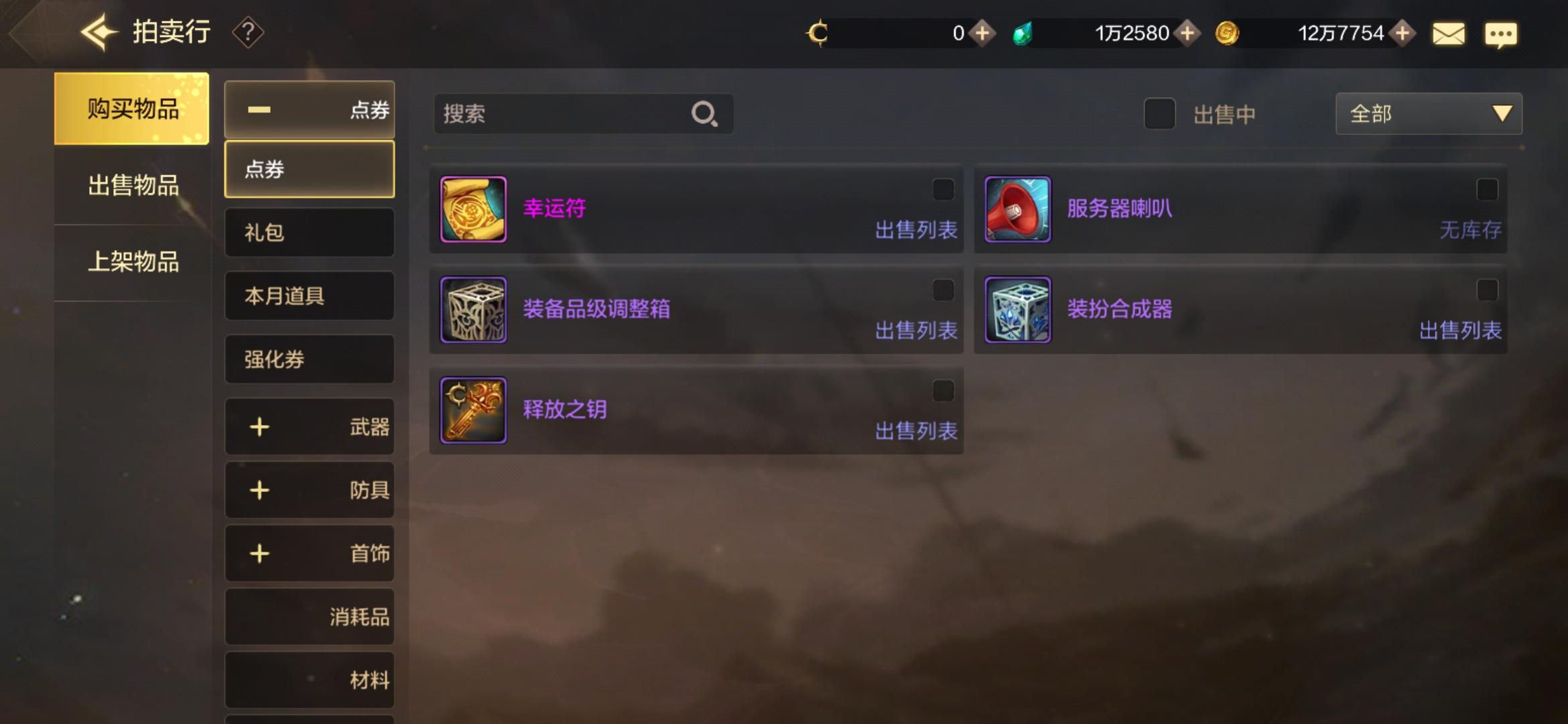Open the 全部 filter dropdown
The image size is (1568, 724).
tap(1429, 114)
